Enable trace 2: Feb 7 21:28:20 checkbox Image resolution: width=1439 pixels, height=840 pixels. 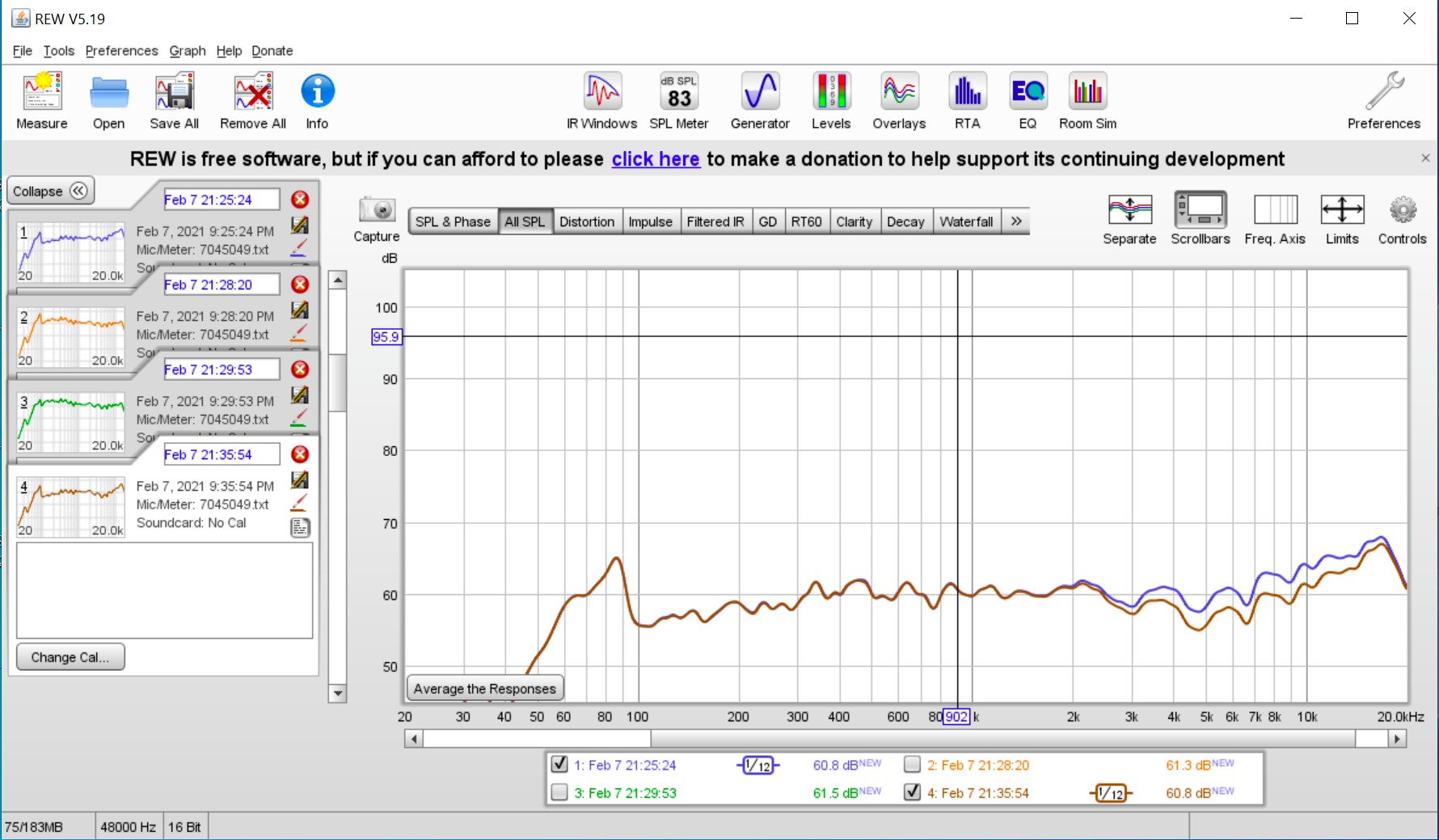(913, 764)
